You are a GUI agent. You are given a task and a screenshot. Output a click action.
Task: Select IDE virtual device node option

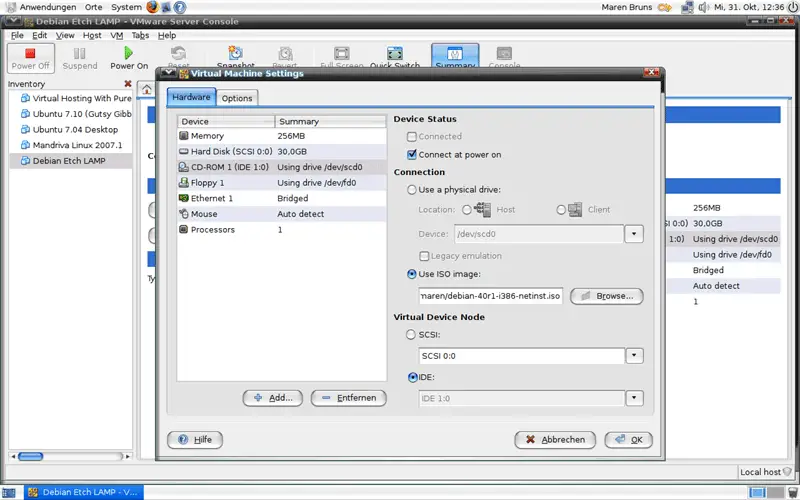(x=413, y=378)
